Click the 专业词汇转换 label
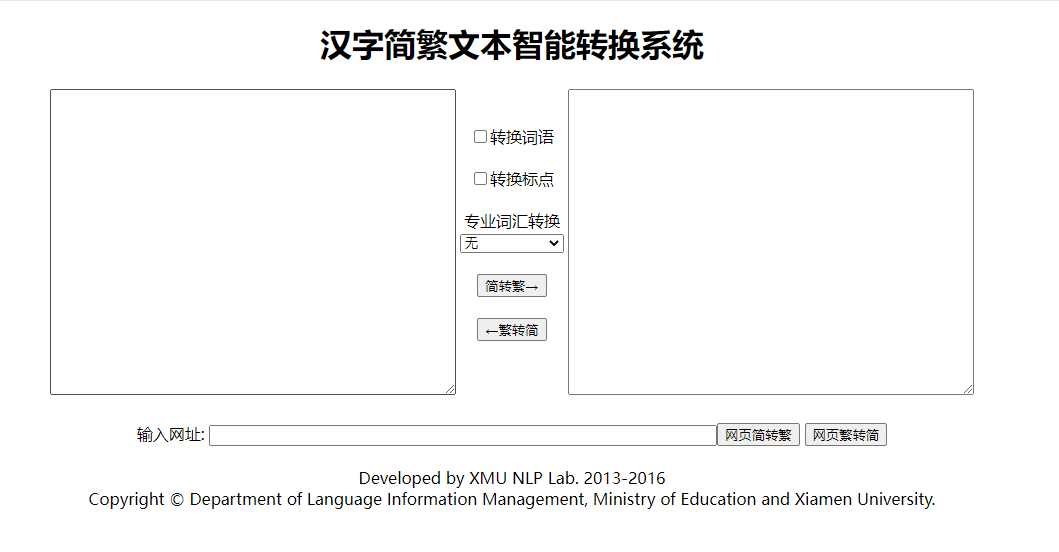The image size is (1059, 552). coord(511,221)
